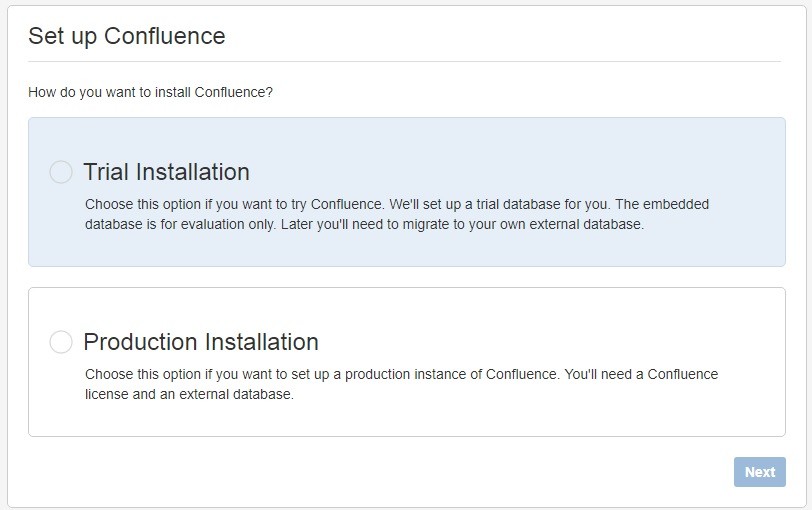
Task: Select the Production Installation radio button
Action: tap(61, 342)
